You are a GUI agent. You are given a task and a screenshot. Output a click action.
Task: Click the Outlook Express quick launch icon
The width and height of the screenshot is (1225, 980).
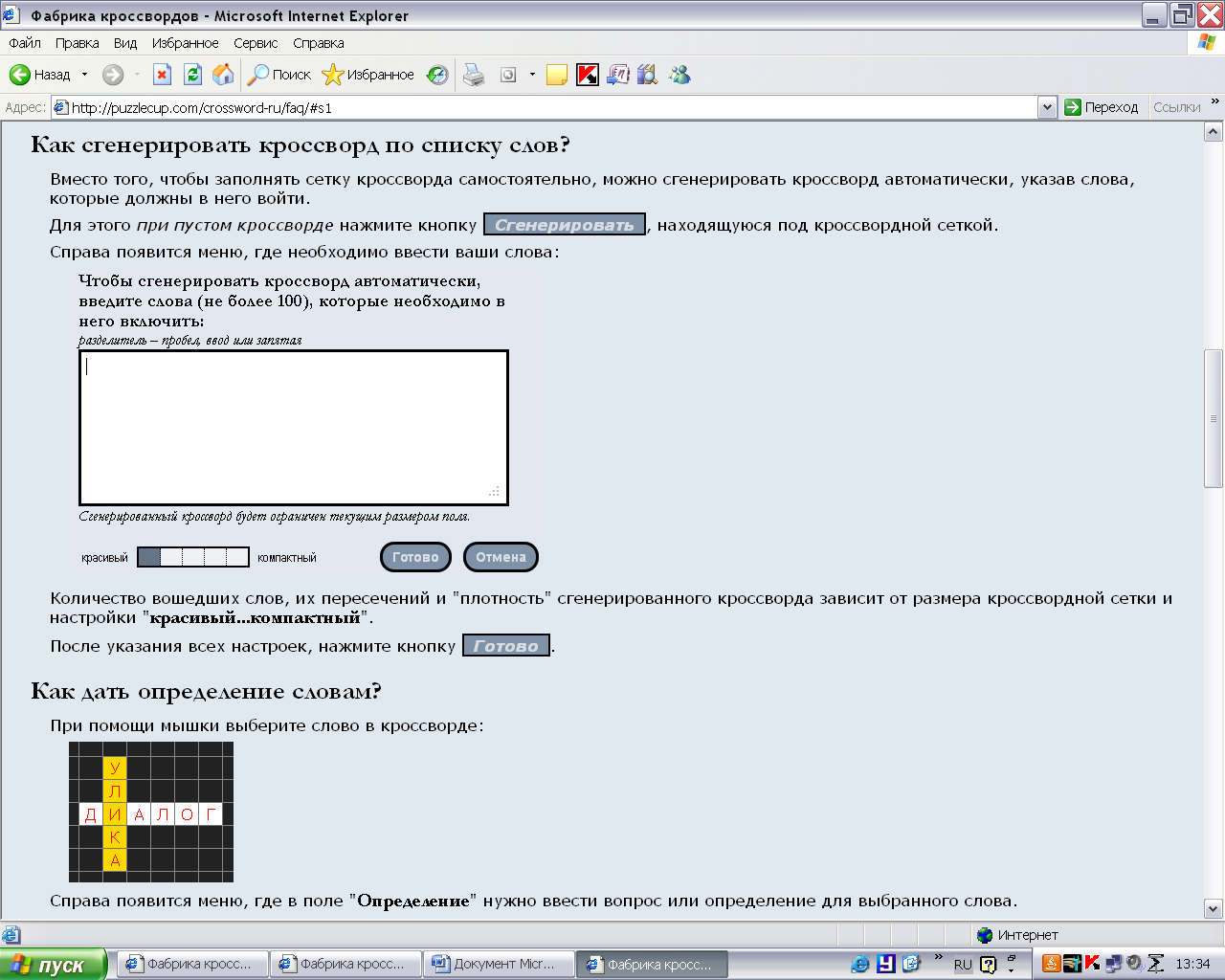(912, 964)
